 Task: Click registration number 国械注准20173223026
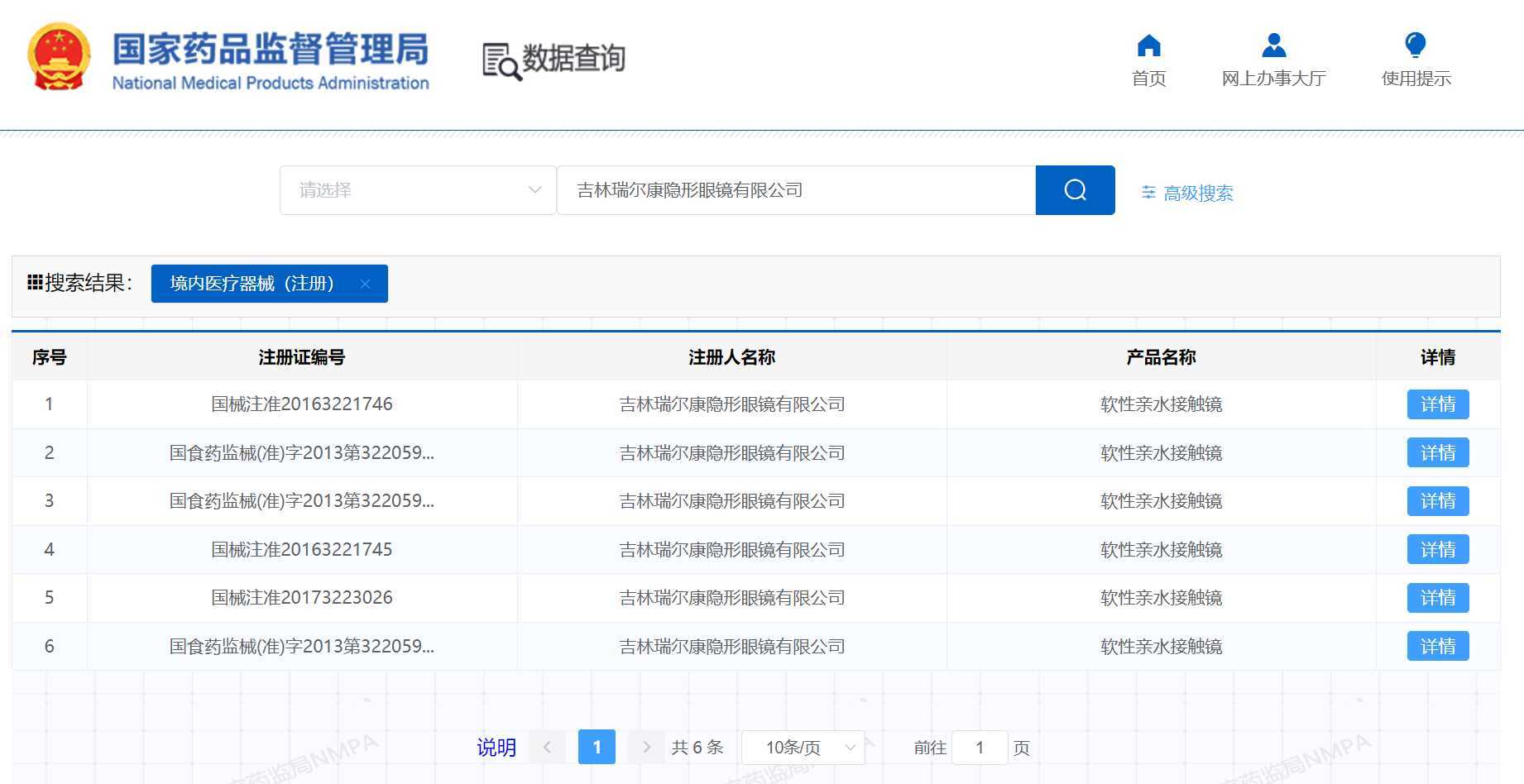(302, 598)
